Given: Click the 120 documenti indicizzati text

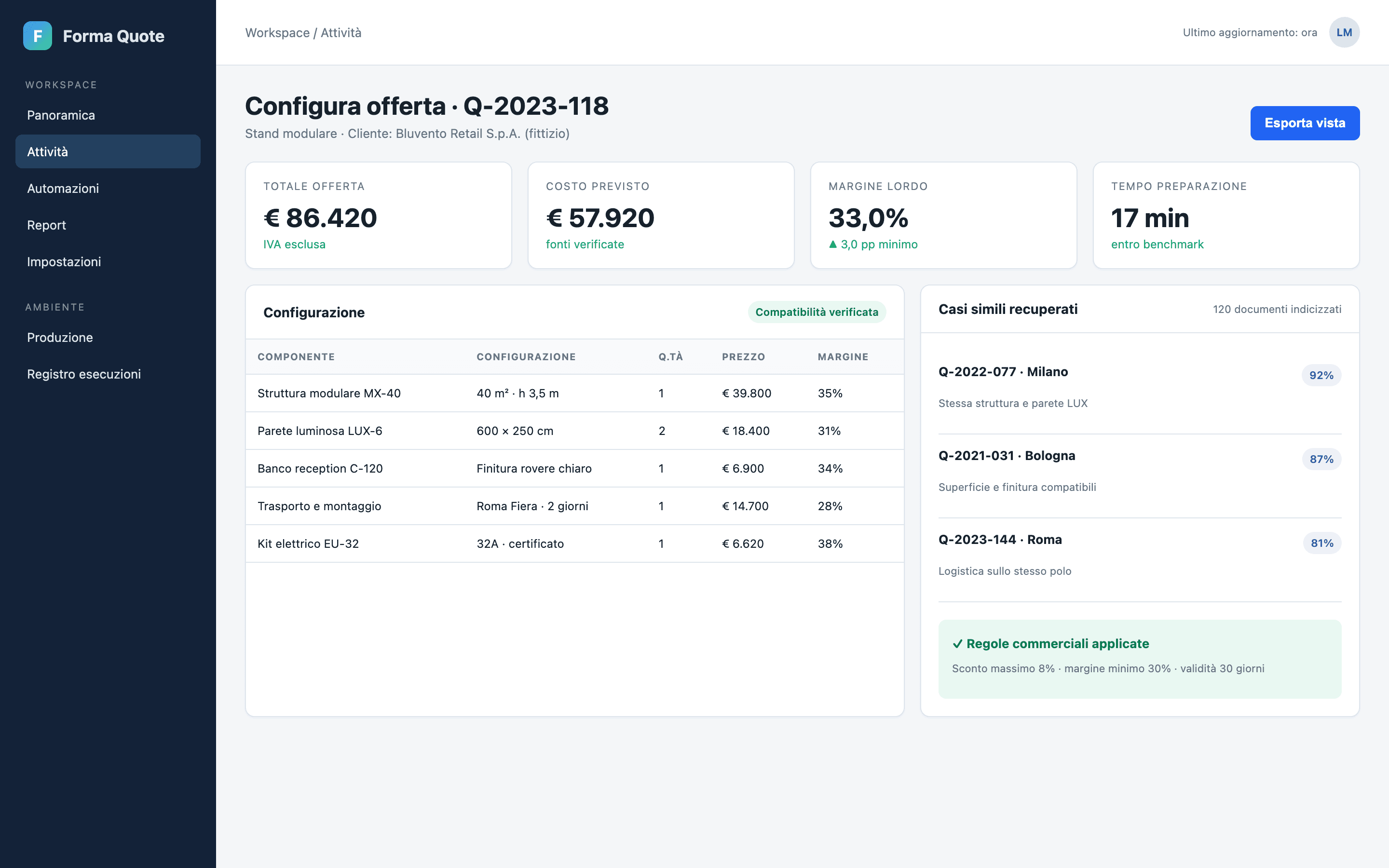Looking at the screenshot, I should tap(1277, 309).
